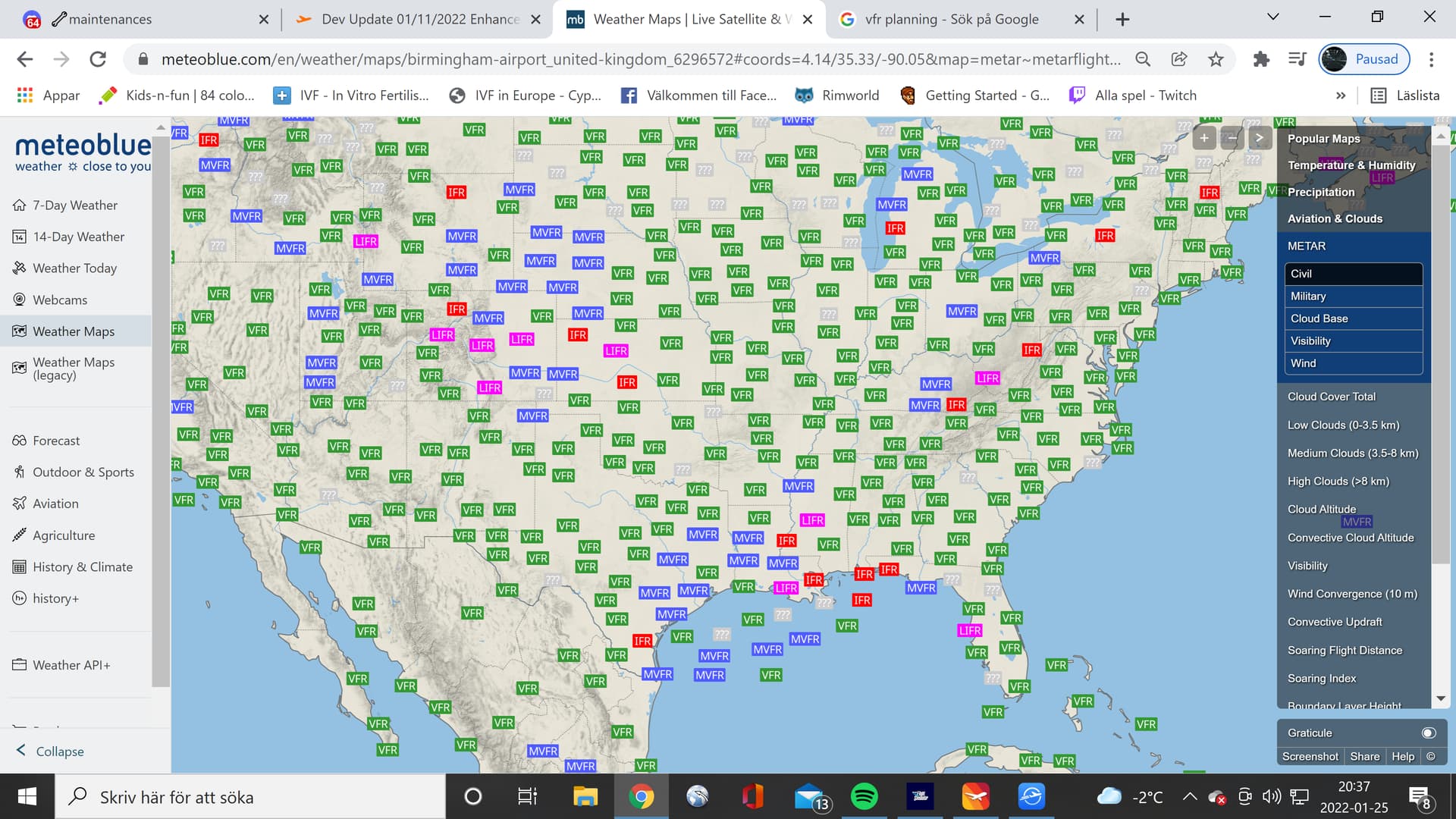This screenshot has width=1456, height=819.
Task: Open the browser tab list chevron
Action: tap(1271, 16)
